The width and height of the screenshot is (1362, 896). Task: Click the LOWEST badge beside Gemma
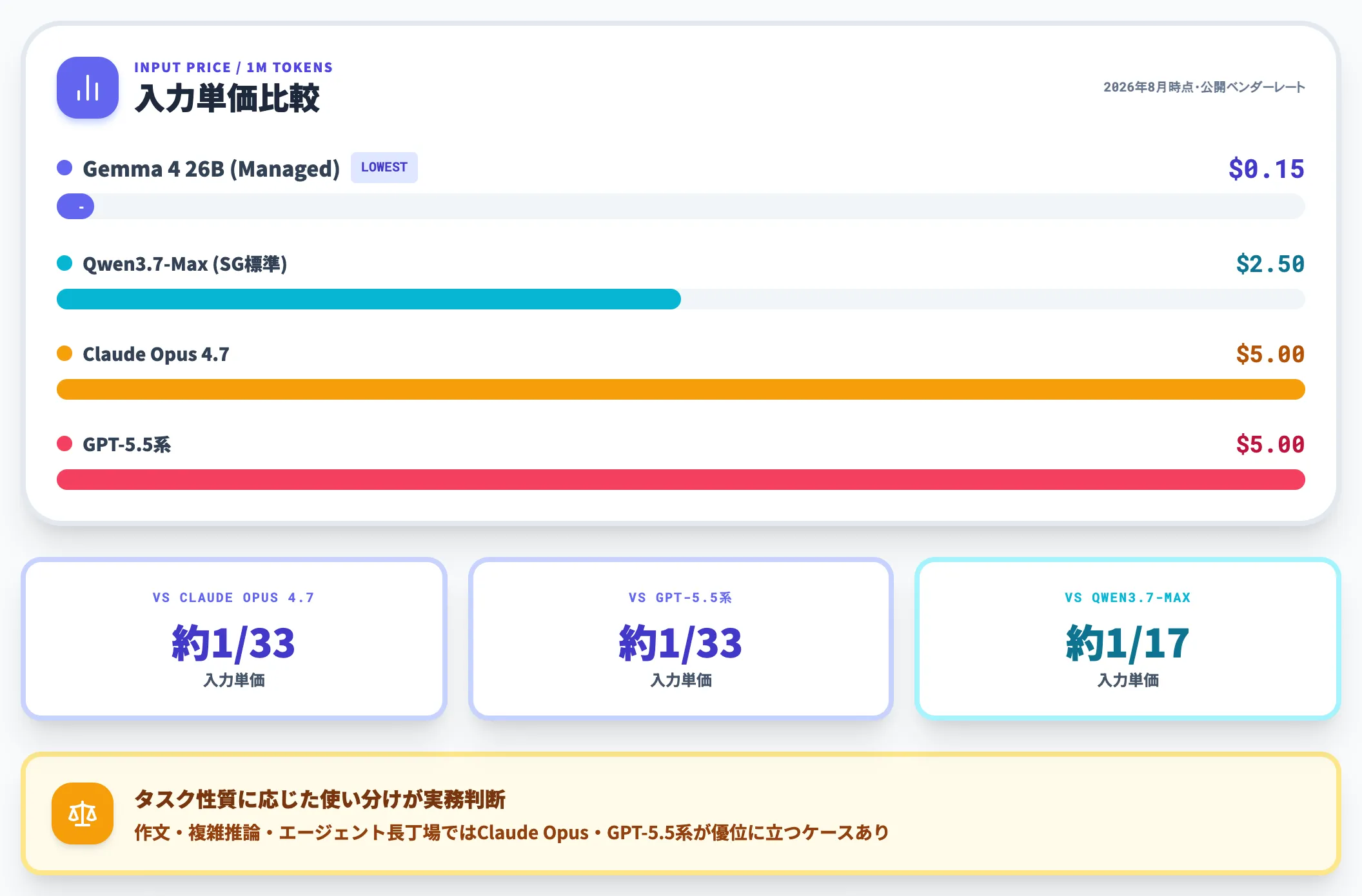(x=384, y=168)
